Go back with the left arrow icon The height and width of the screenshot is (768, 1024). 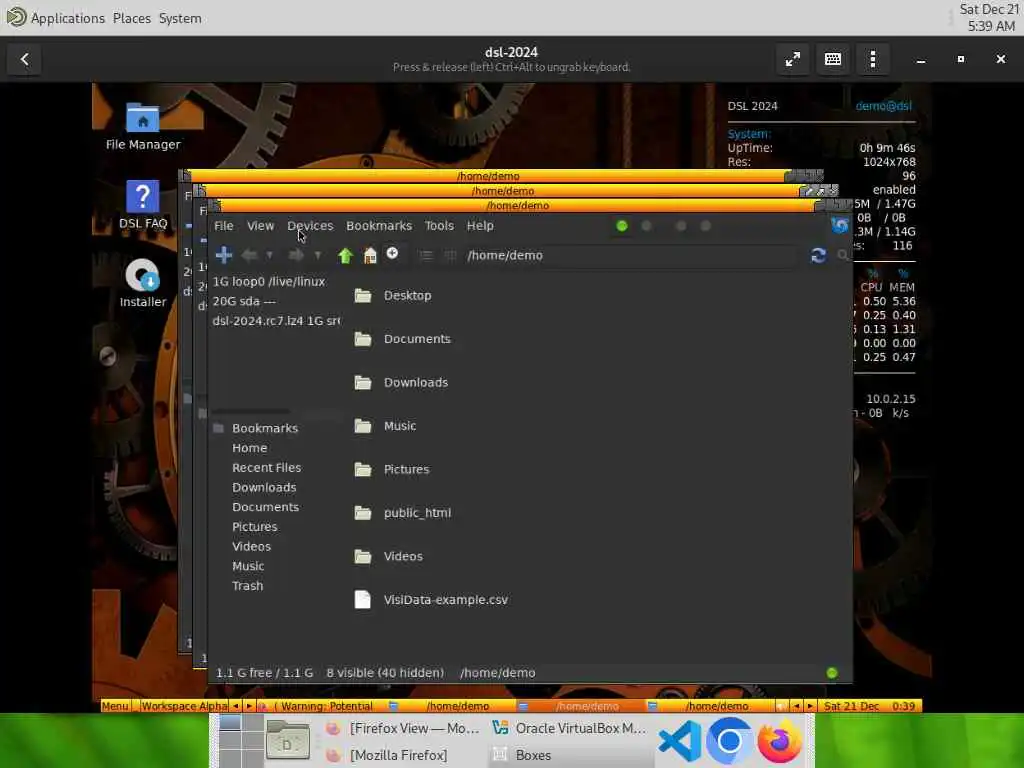pyautogui.click(x=249, y=255)
